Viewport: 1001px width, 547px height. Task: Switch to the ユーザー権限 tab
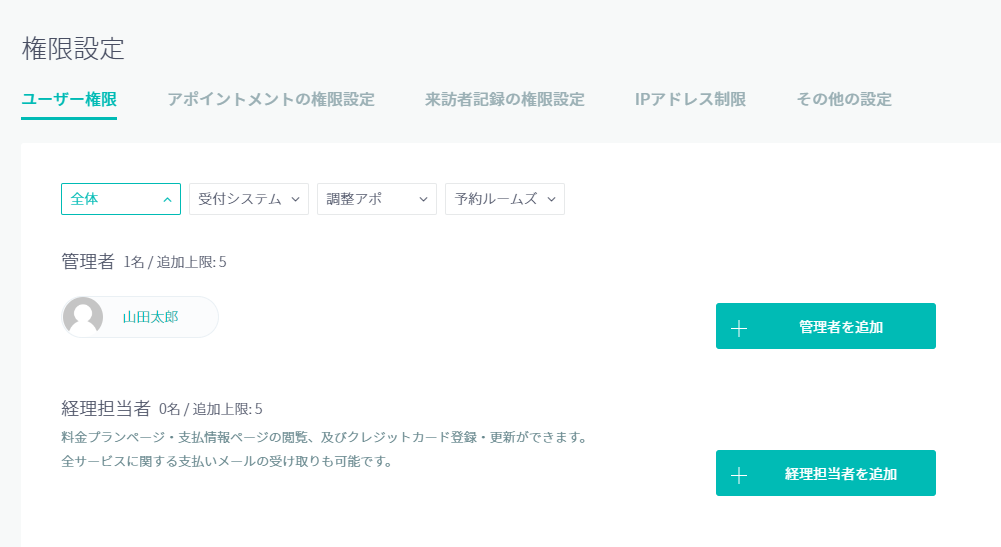click(x=69, y=100)
